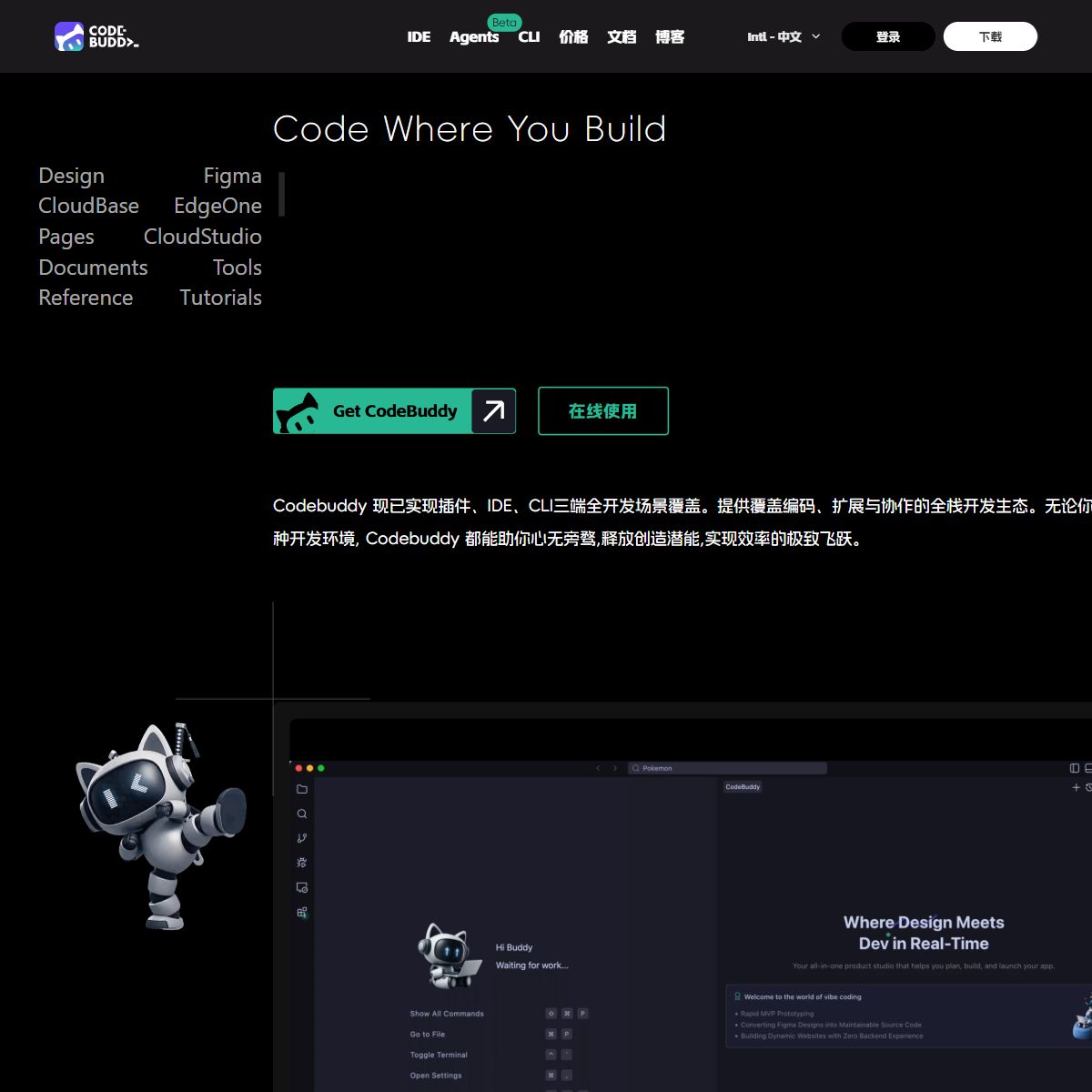Image resolution: width=1092 pixels, height=1092 pixels.
Task: Click the cat mascot icon on Get CodeBuddy
Action: 298,413
